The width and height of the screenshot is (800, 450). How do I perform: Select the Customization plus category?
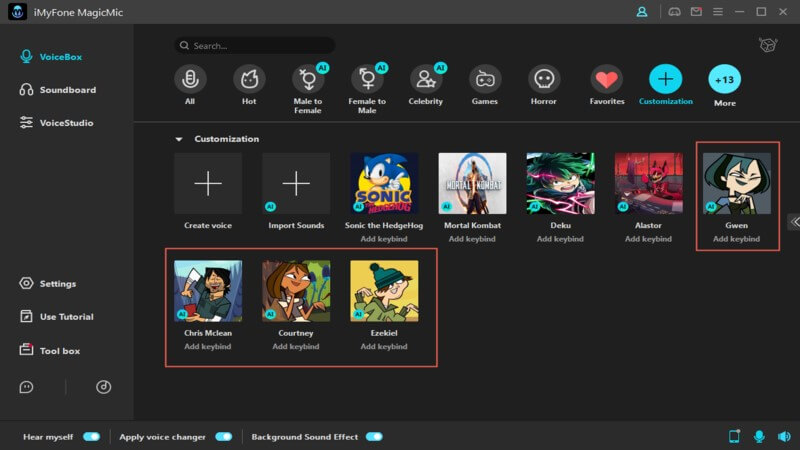tap(665, 79)
